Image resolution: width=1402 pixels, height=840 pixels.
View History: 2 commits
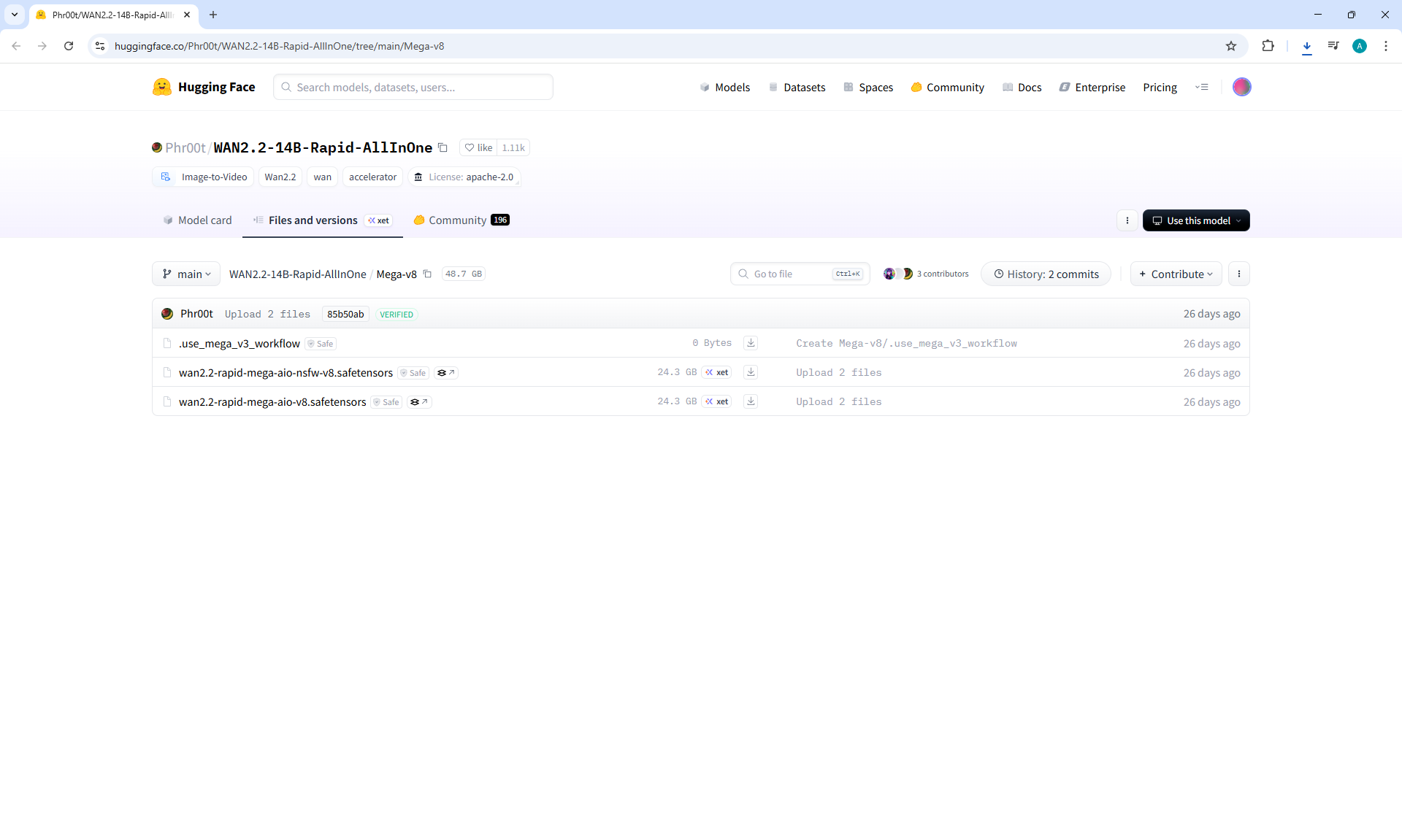tap(1046, 274)
